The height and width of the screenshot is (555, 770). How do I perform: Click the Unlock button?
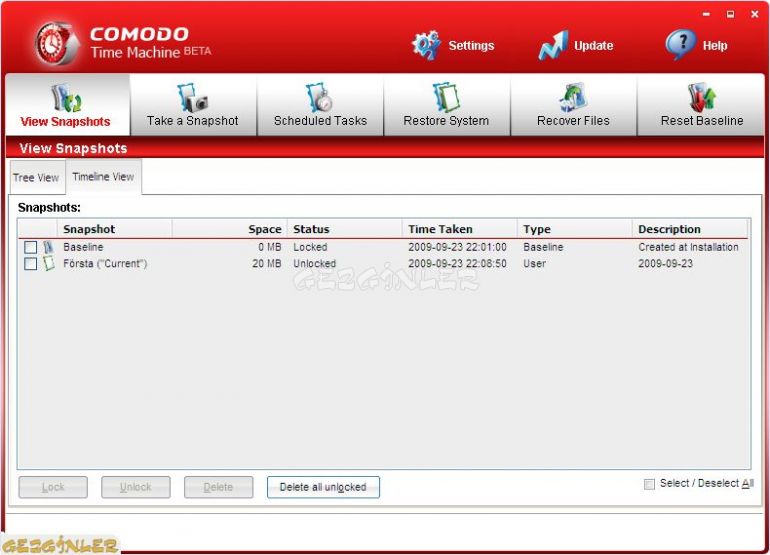136,487
